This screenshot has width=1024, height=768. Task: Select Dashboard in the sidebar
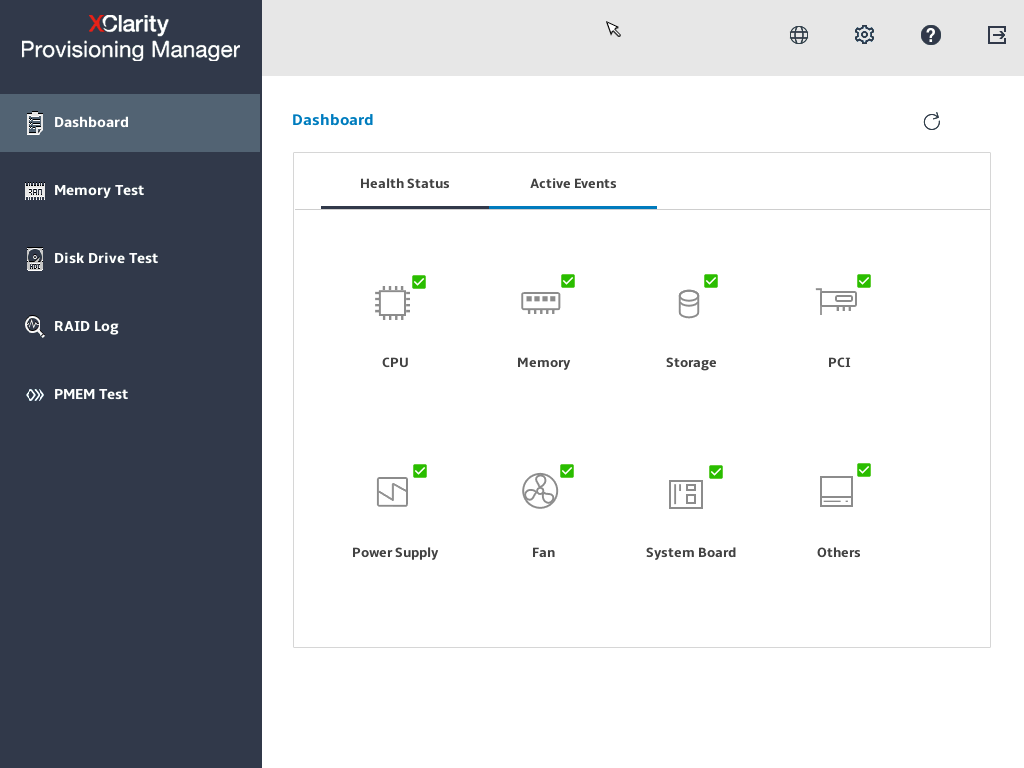tap(131, 123)
